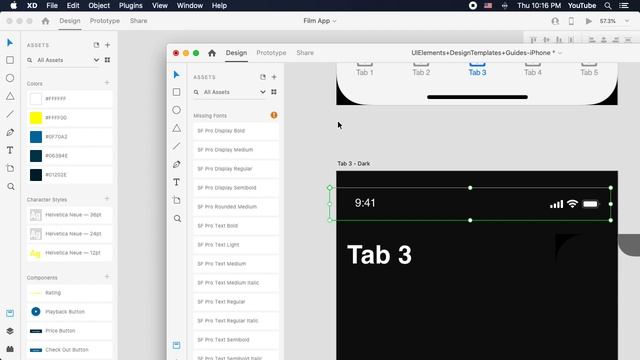Image resolution: width=640 pixels, height=360 pixels.
Task: Select the Tab 3 - Dark artboard title
Action: [353, 164]
